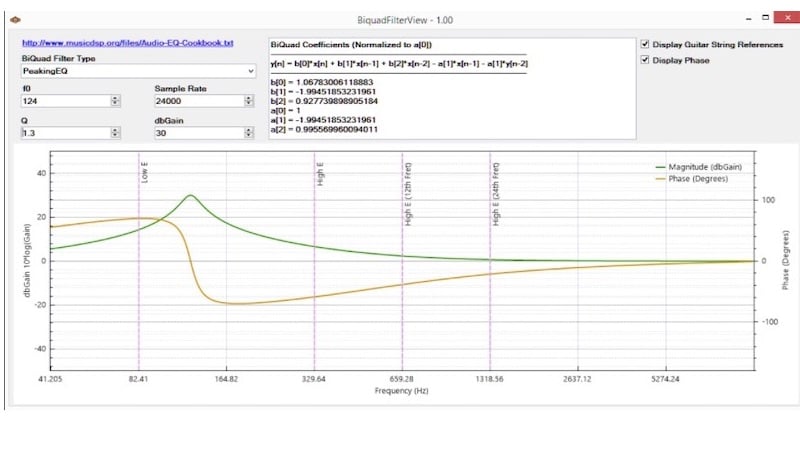
Task: Click the dbGain field showing 30
Action: click(x=199, y=133)
